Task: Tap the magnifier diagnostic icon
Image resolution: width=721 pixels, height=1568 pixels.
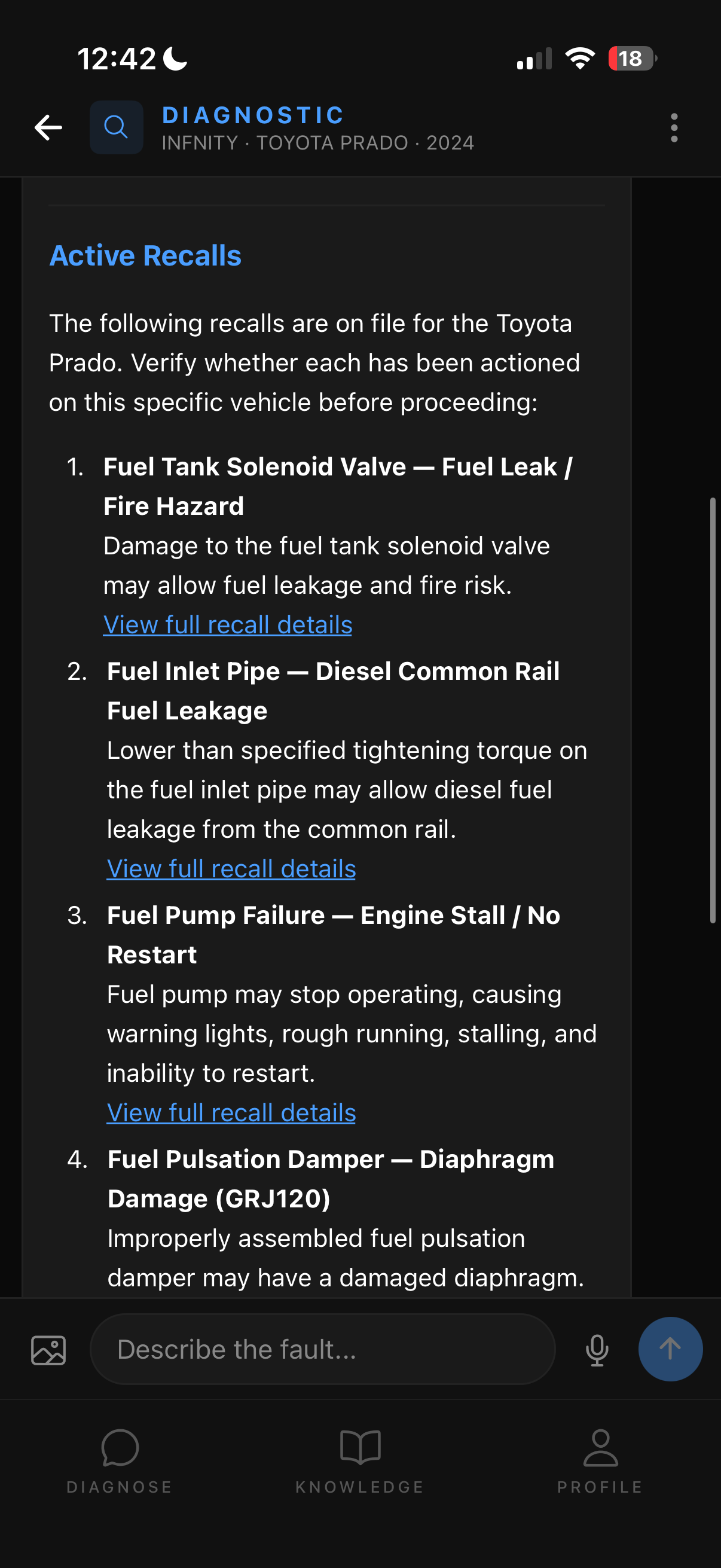Action: [x=116, y=127]
